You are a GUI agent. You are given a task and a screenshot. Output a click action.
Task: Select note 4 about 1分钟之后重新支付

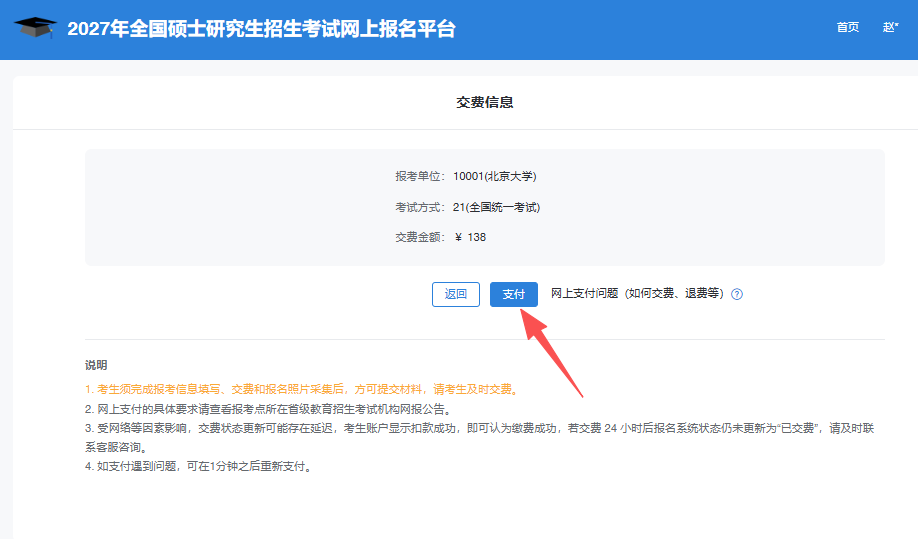(200, 466)
